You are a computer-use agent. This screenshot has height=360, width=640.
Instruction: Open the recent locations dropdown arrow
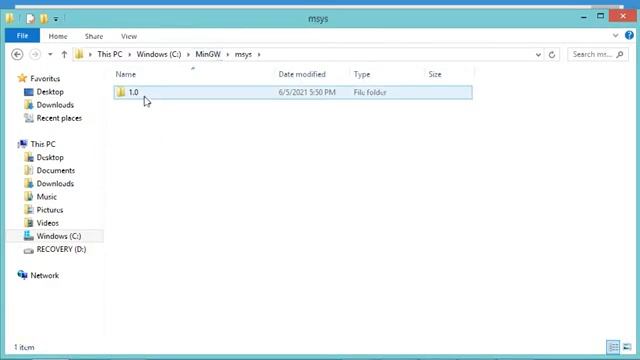pyautogui.click(x=50, y=54)
